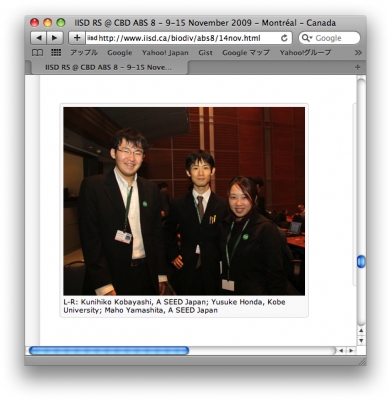This screenshot has width=391, height=400.
Task: Open the Gist bookmark
Action: click(205, 53)
